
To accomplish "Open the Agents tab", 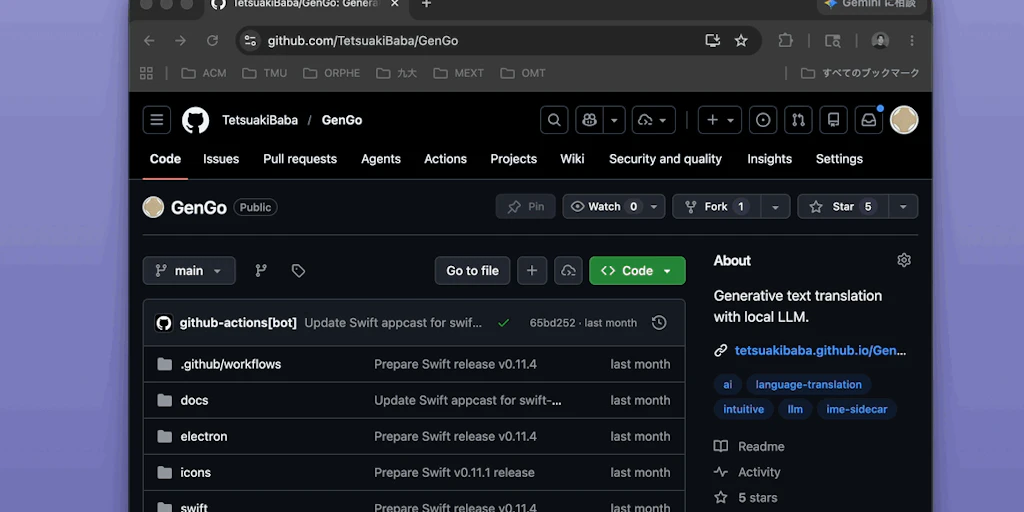I will pos(381,159).
